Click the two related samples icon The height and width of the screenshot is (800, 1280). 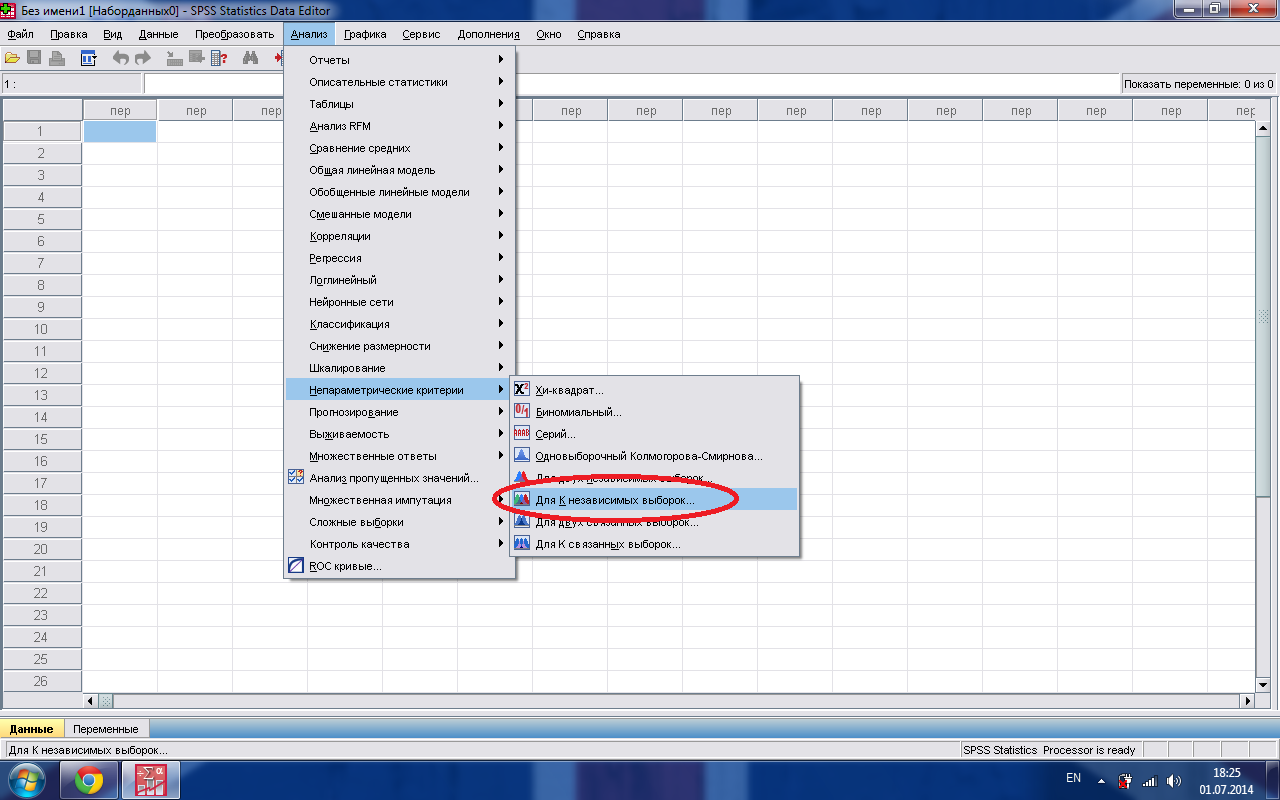tap(521, 522)
